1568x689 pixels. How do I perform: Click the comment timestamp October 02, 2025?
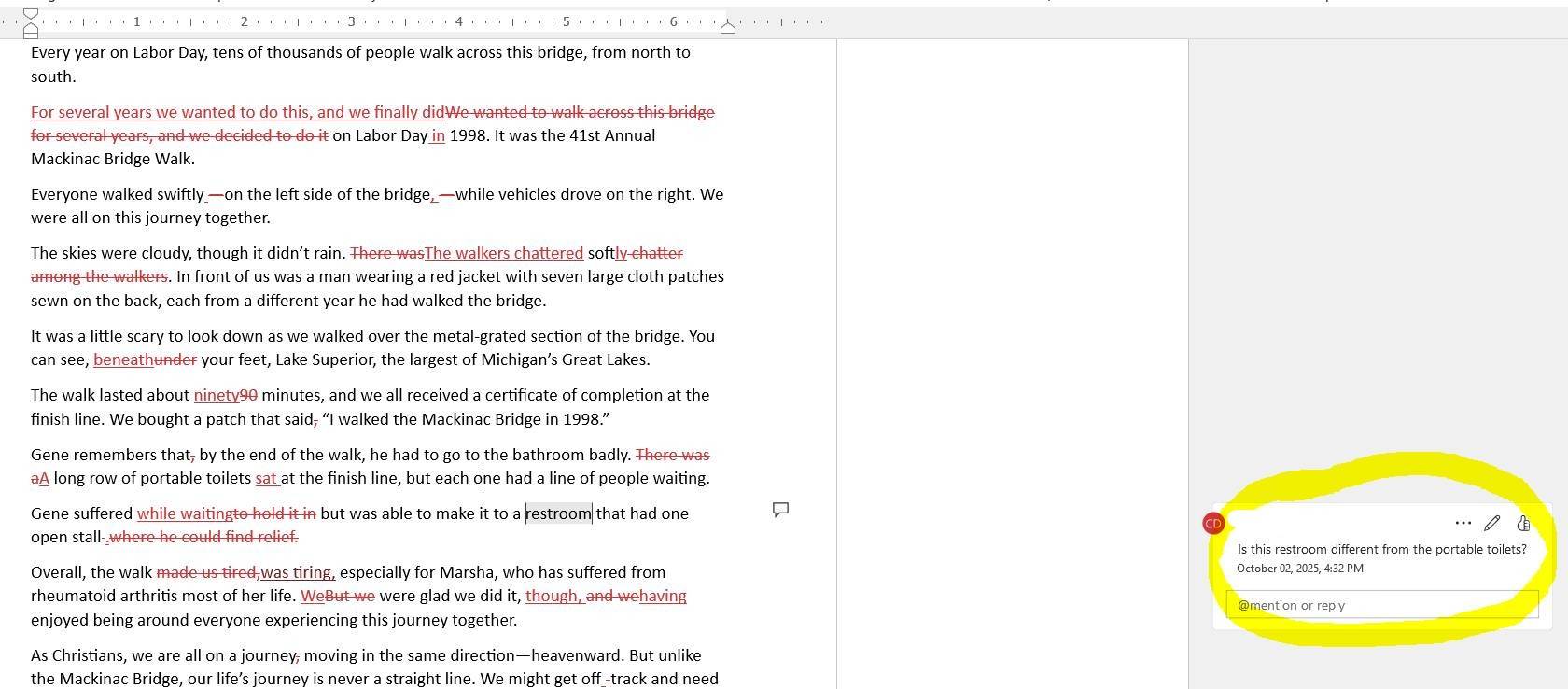coord(1299,569)
